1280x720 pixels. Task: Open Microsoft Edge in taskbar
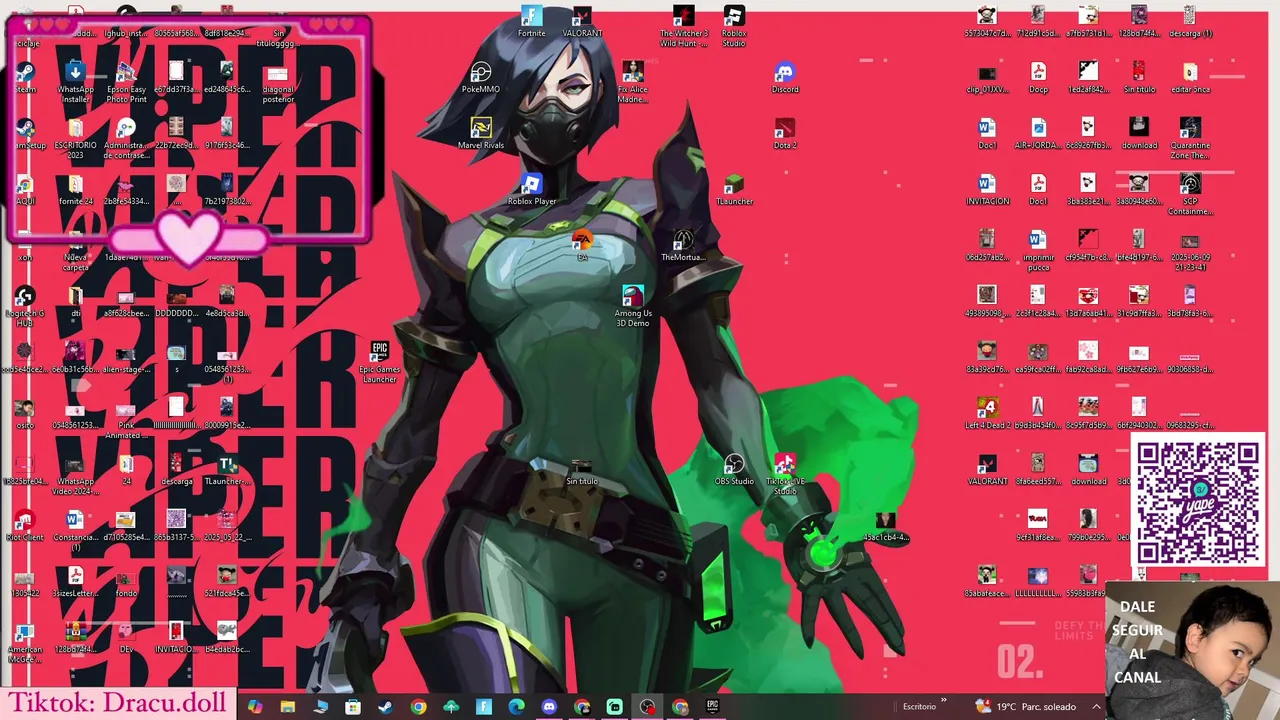pyautogui.click(x=516, y=707)
